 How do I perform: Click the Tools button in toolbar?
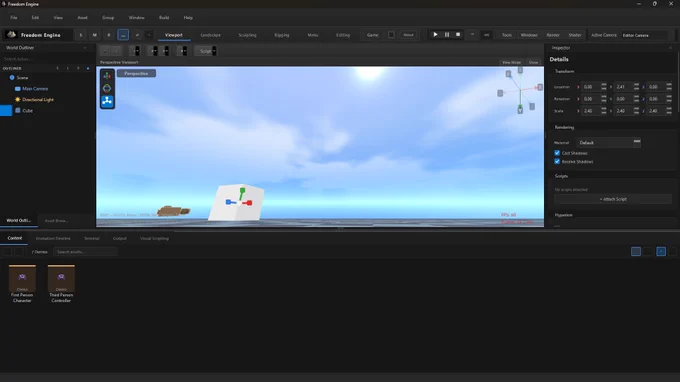507,35
